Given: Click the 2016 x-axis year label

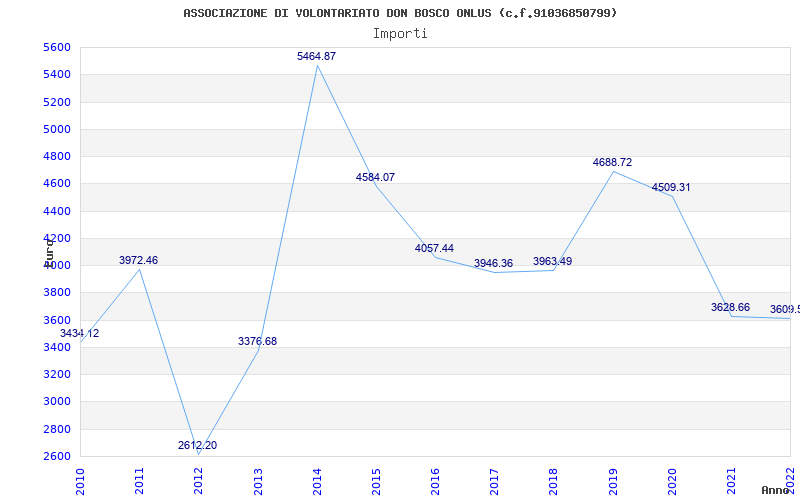Looking at the screenshot, I should coord(436,482).
